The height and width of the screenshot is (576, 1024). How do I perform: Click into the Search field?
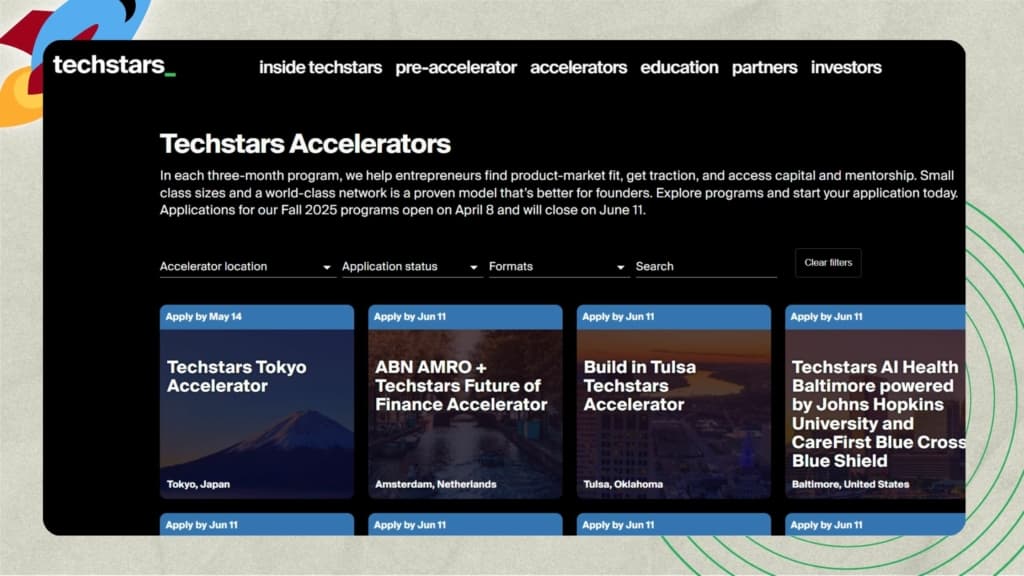pyautogui.click(x=706, y=266)
